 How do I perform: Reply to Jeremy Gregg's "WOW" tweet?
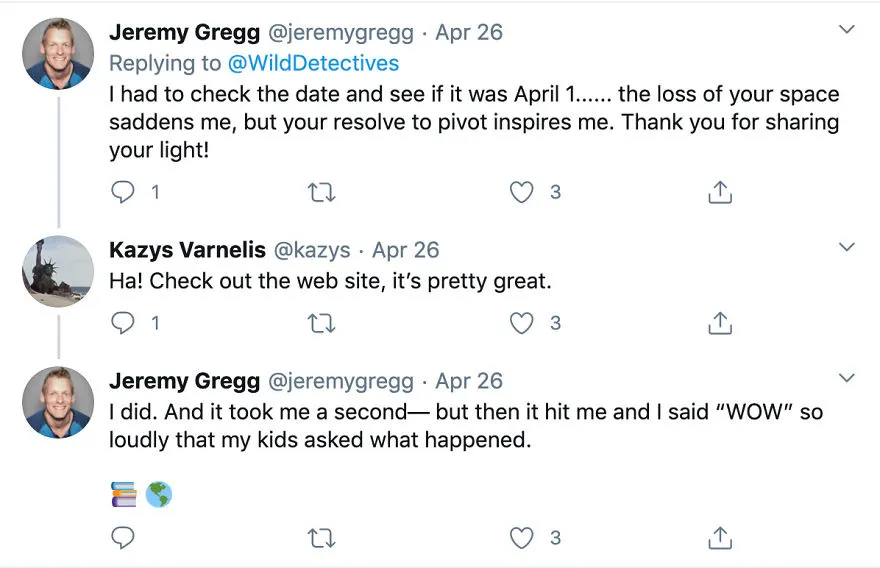(122, 538)
